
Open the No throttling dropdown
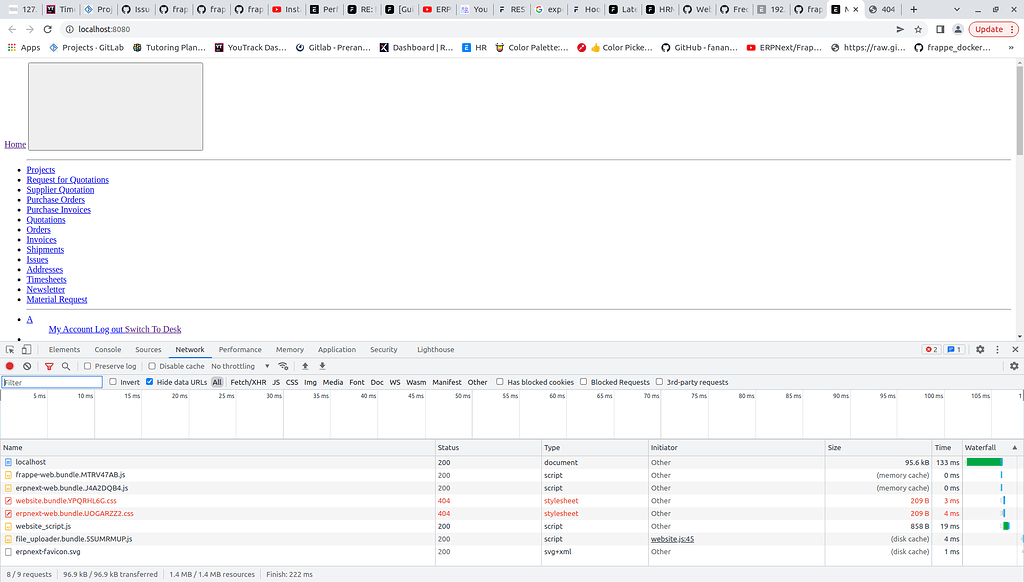click(x=240, y=365)
